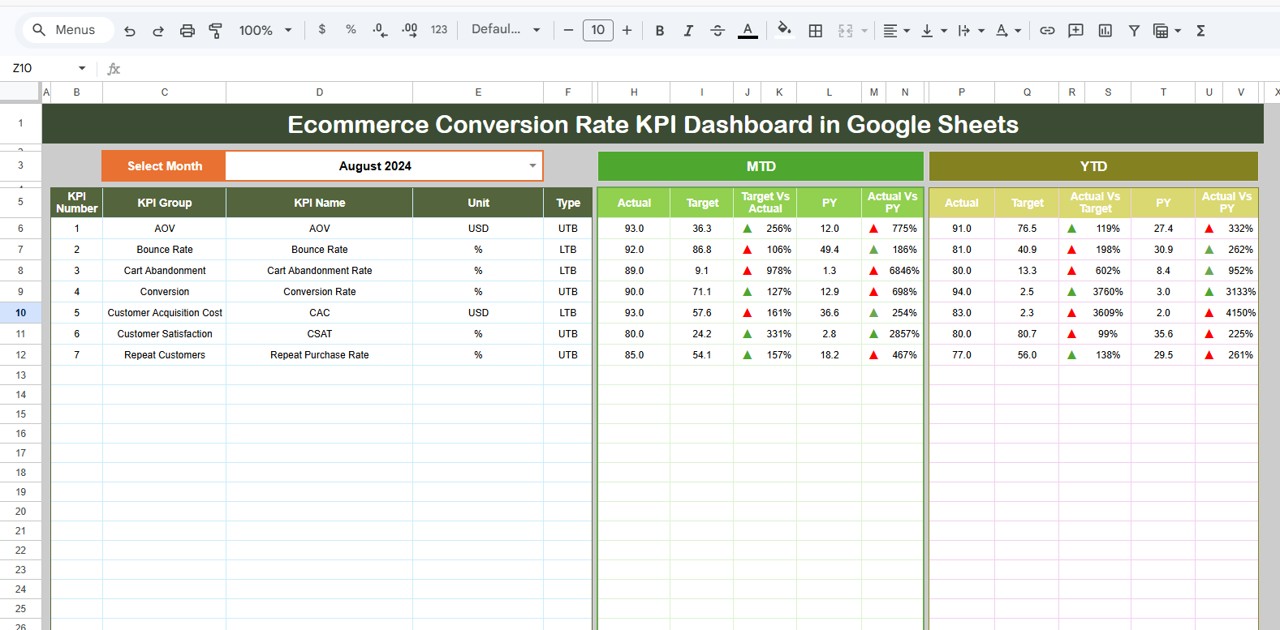The image size is (1280, 630).
Task: Format as currency with dollar icon
Action: [x=321, y=30]
